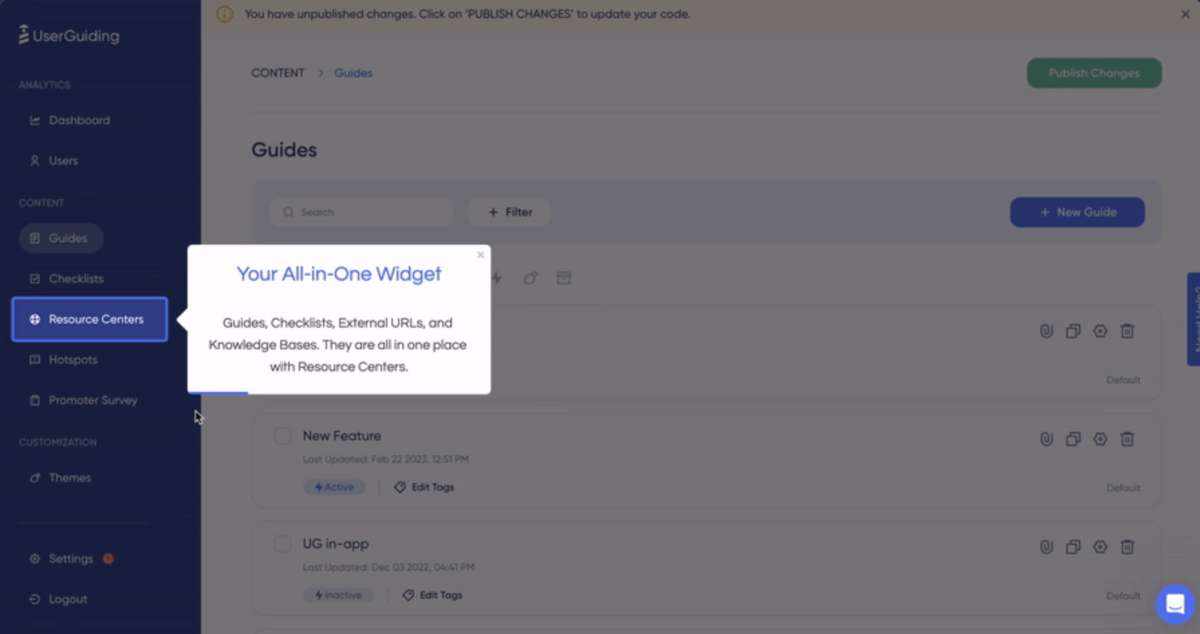Click the Settings notification badge
This screenshot has height=634, width=1200.
108,559
